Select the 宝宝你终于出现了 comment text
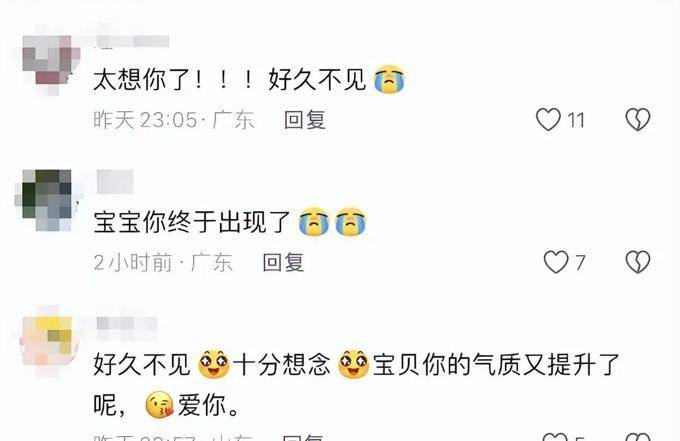Viewport: 680px width, 441px height. click(230, 222)
